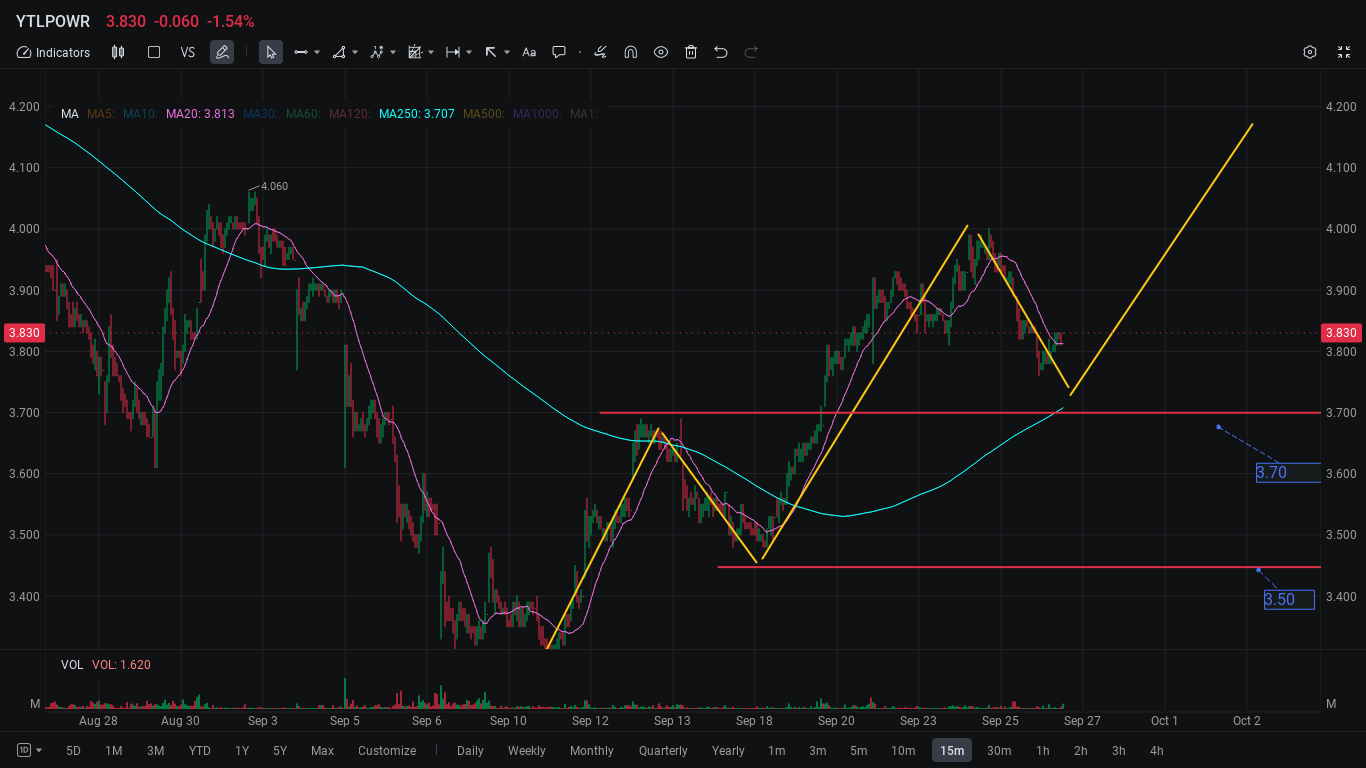
Task: Toggle the magnet snap mode
Action: pyautogui.click(x=631, y=52)
